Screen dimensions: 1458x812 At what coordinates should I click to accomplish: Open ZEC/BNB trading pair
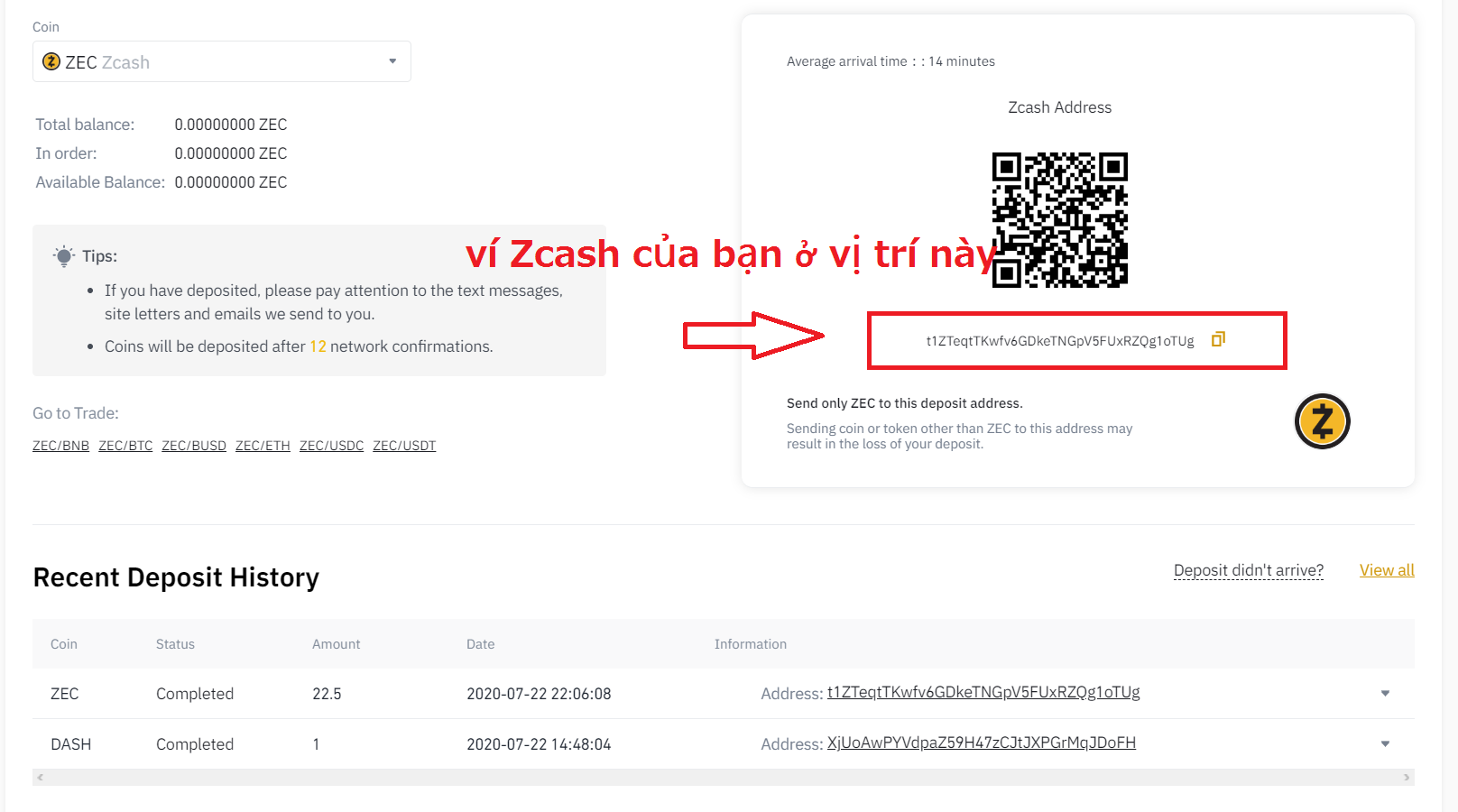click(60, 446)
